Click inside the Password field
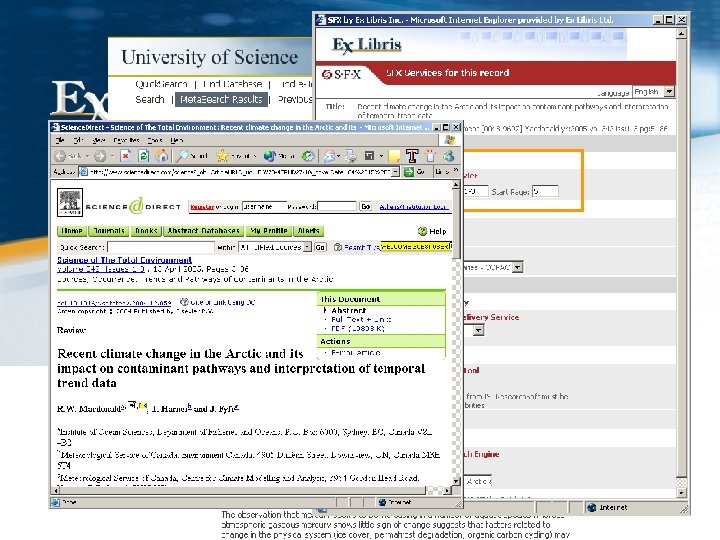720x540 pixels. point(337,207)
